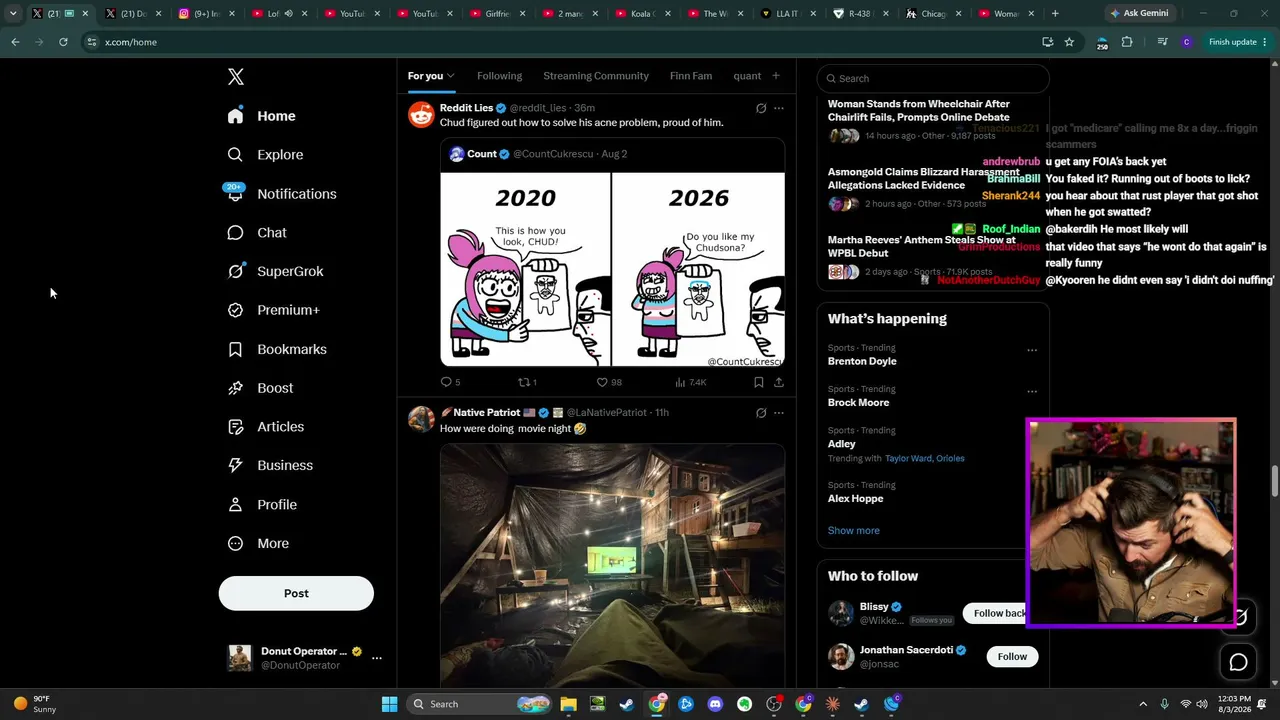Viewport: 1280px width, 720px height.
Task: Open a new browser tab
Action: click(x=1055, y=14)
